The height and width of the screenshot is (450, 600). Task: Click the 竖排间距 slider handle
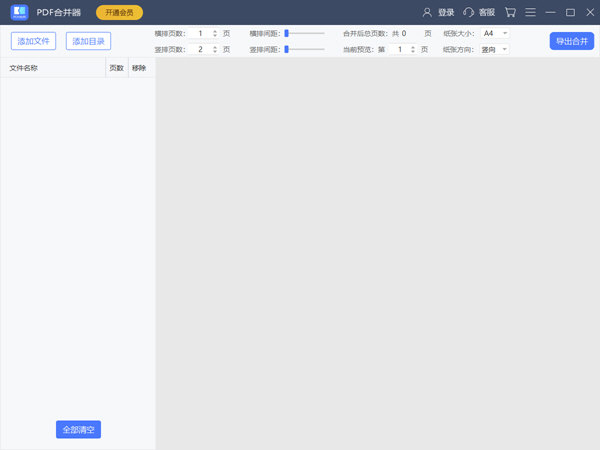click(287, 49)
